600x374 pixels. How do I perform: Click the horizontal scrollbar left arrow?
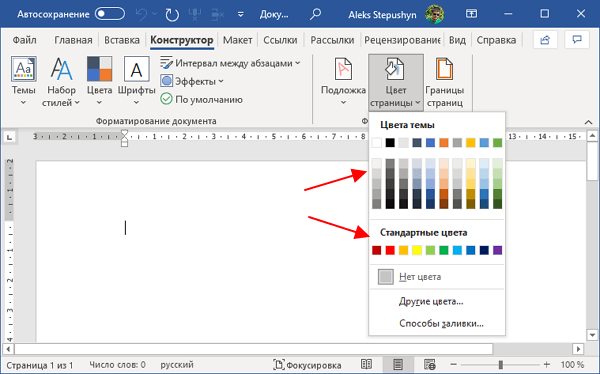pyautogui.click(x=8, y=349)
